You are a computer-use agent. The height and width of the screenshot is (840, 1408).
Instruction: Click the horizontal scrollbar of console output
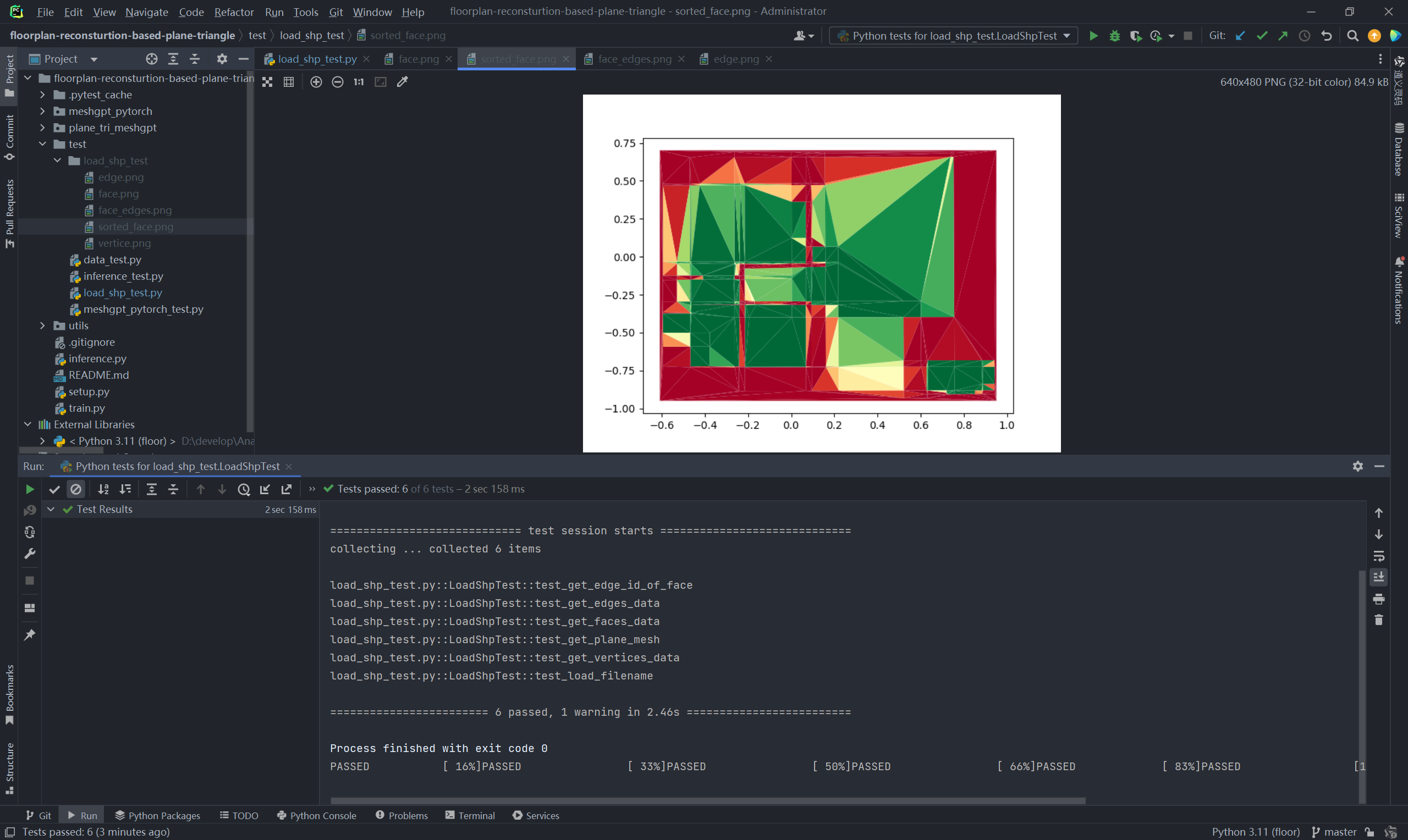pos(708,800)
